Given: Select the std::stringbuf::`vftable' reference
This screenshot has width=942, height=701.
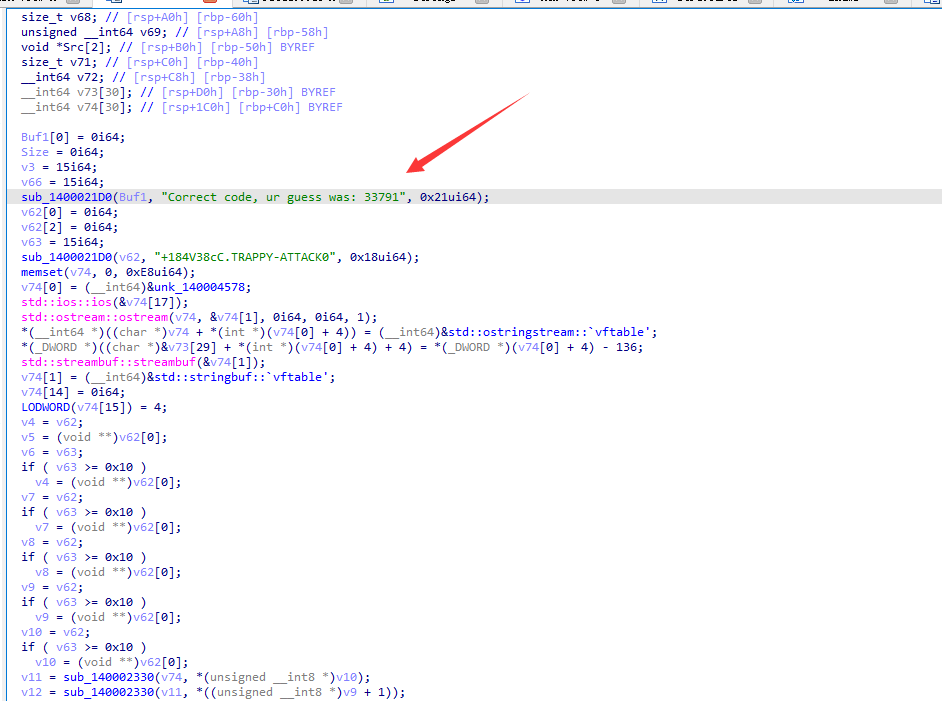Looking at the screenshot, I should click(x=230, y=376).
